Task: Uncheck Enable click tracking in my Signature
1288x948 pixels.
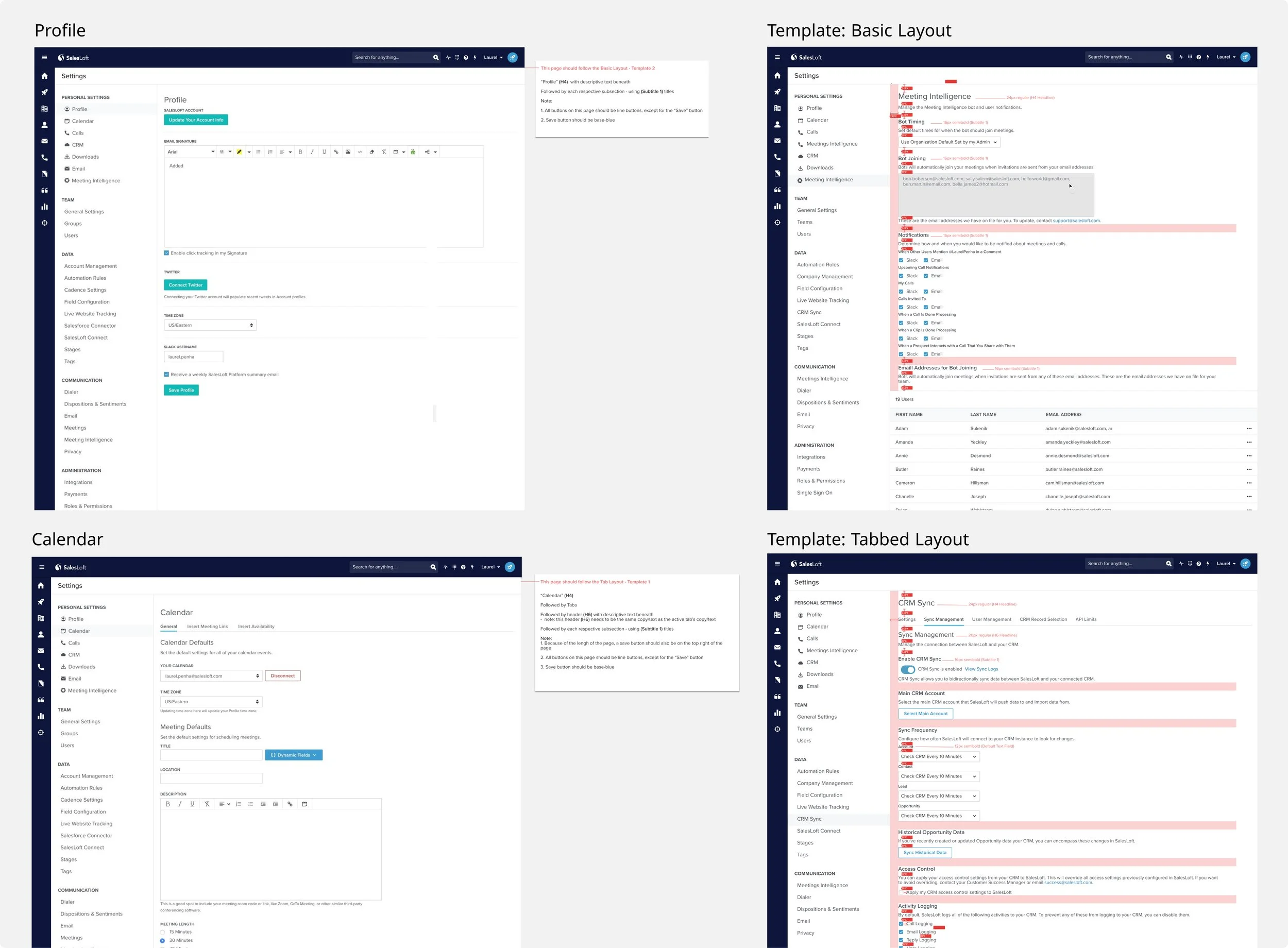Action: click(x=166, y=253)
